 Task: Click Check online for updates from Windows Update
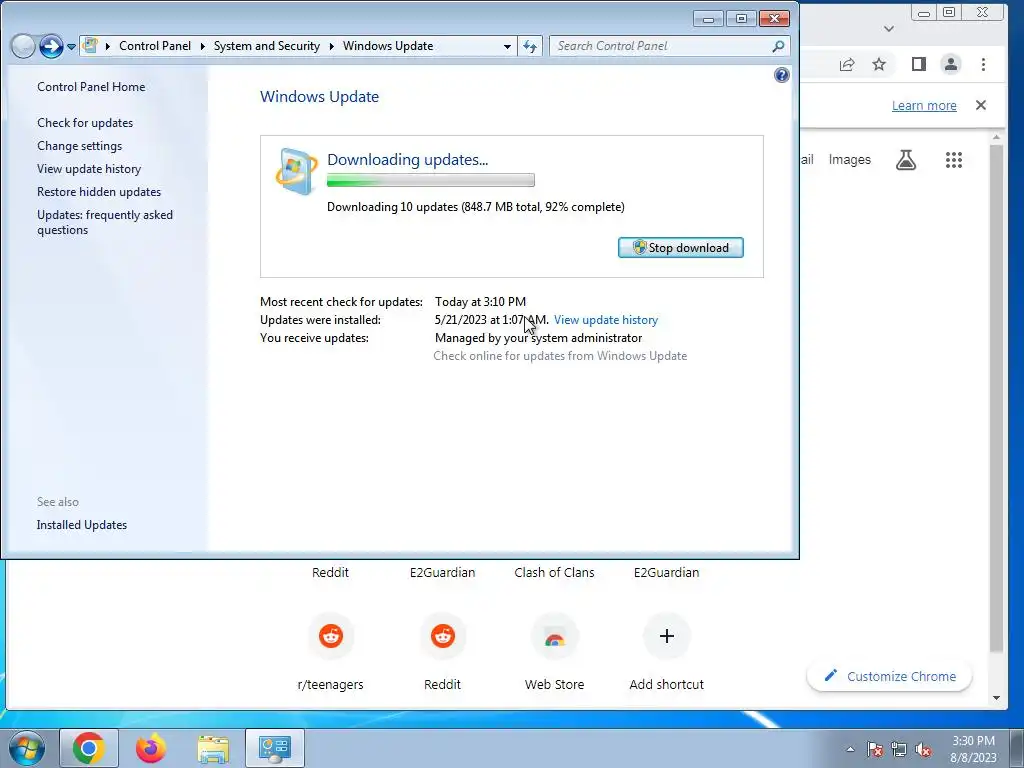560,356
